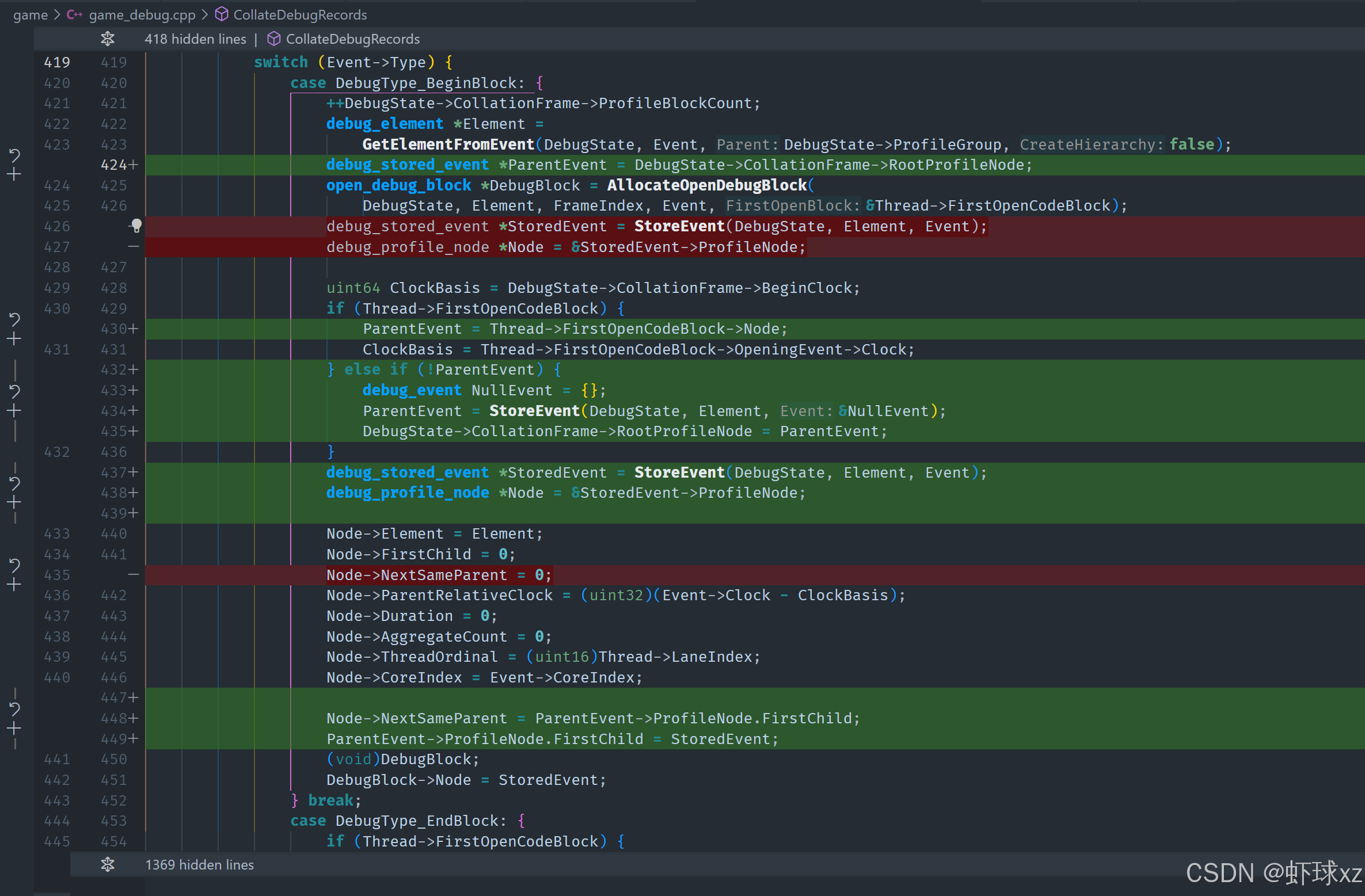Revert the deleted NextSameParent line change
This screenshot has width=1365, height=896.
coord(14,566)
